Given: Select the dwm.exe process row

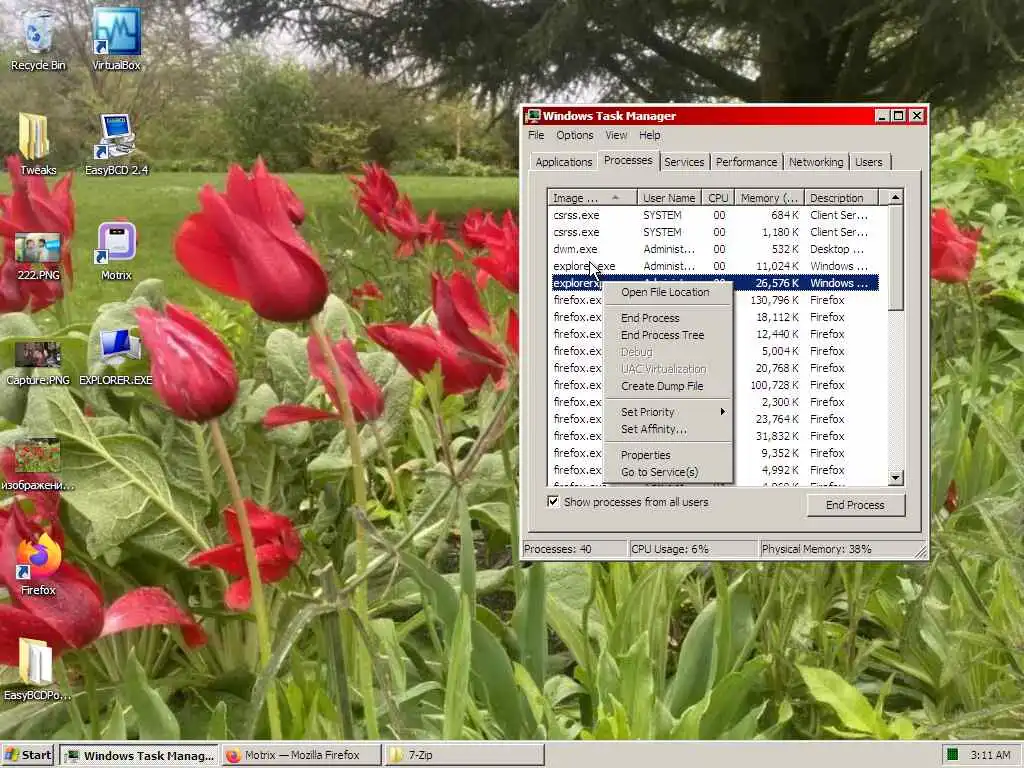Looking at the screenshot, I should coord(715,249).
